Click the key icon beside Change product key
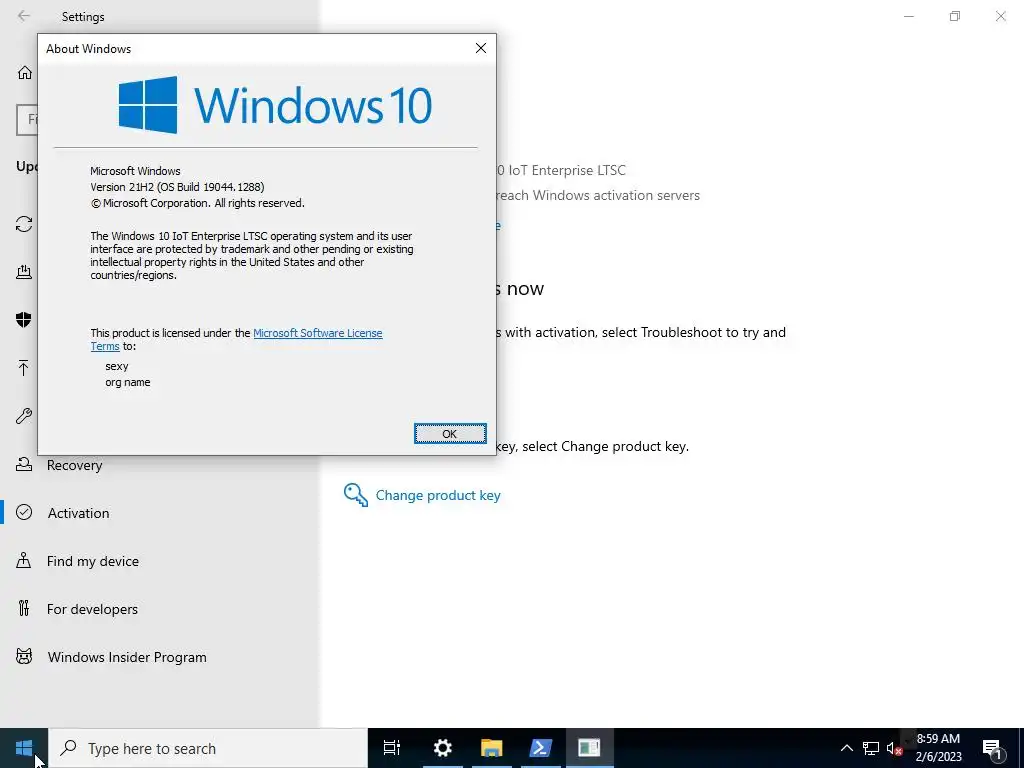This screenshot has width=1024, height=768. click(x=355, y=495)
